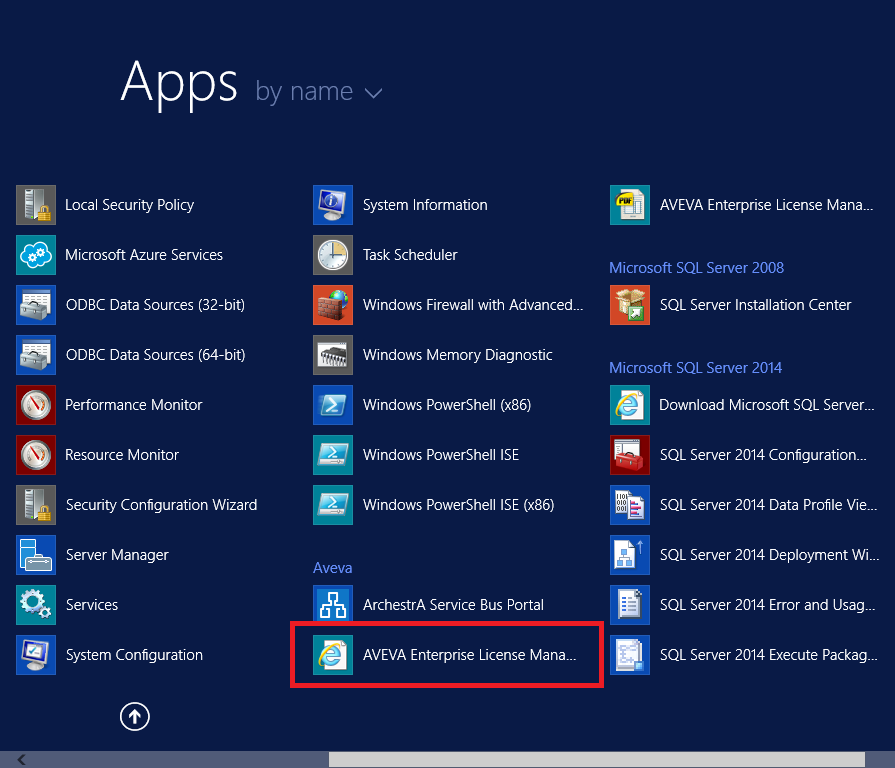895x768 pixels.
Task: Open the Server Manager icon
Action: click(36, 555)
